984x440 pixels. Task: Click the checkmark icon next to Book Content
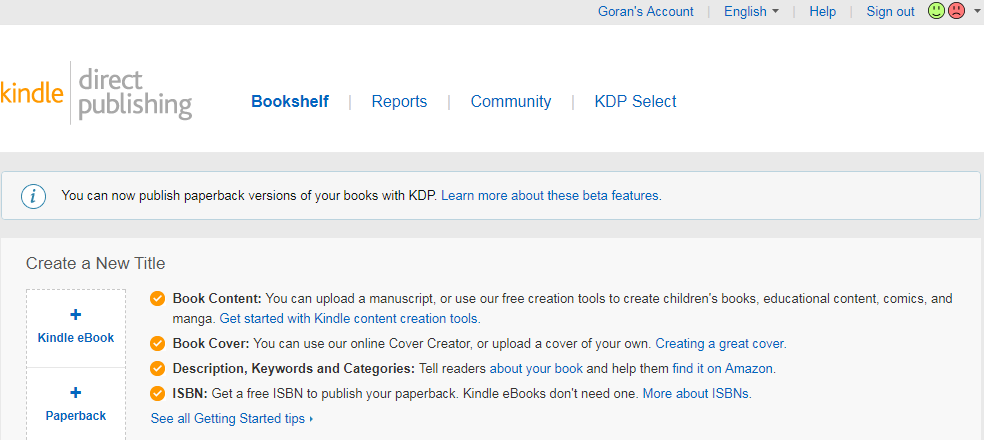[x=158, y=299]
